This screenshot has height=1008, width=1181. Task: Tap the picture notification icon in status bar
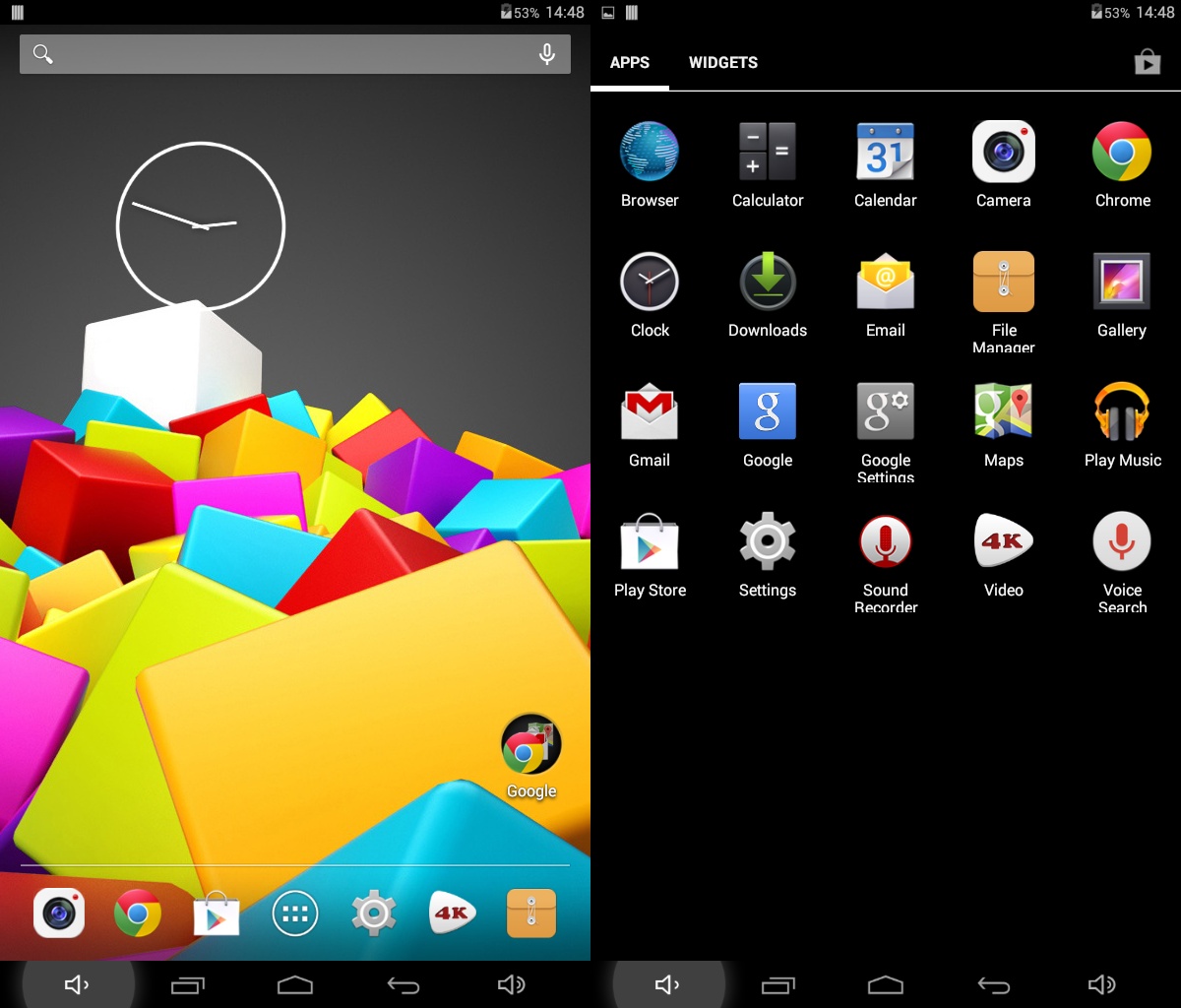coord(608,13)
